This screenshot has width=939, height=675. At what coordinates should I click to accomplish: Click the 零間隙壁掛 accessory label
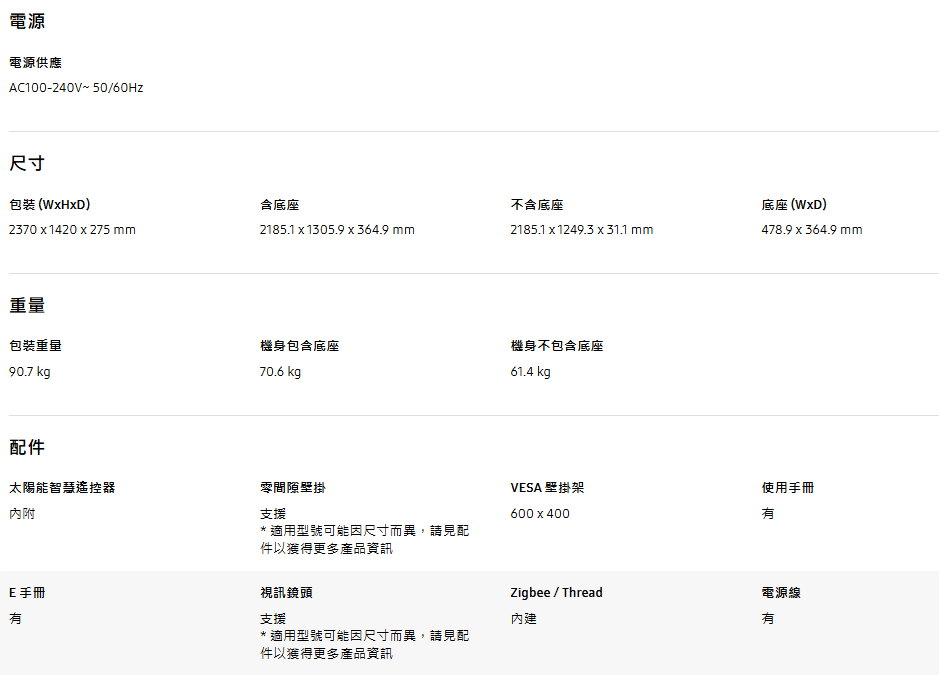(293, 488)
